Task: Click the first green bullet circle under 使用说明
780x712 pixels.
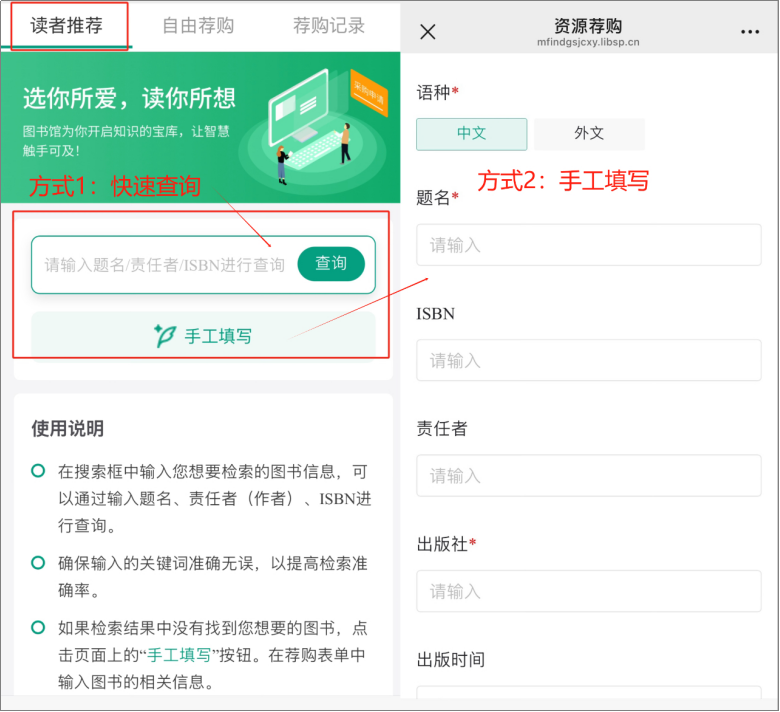Action: tap(38, 471)
